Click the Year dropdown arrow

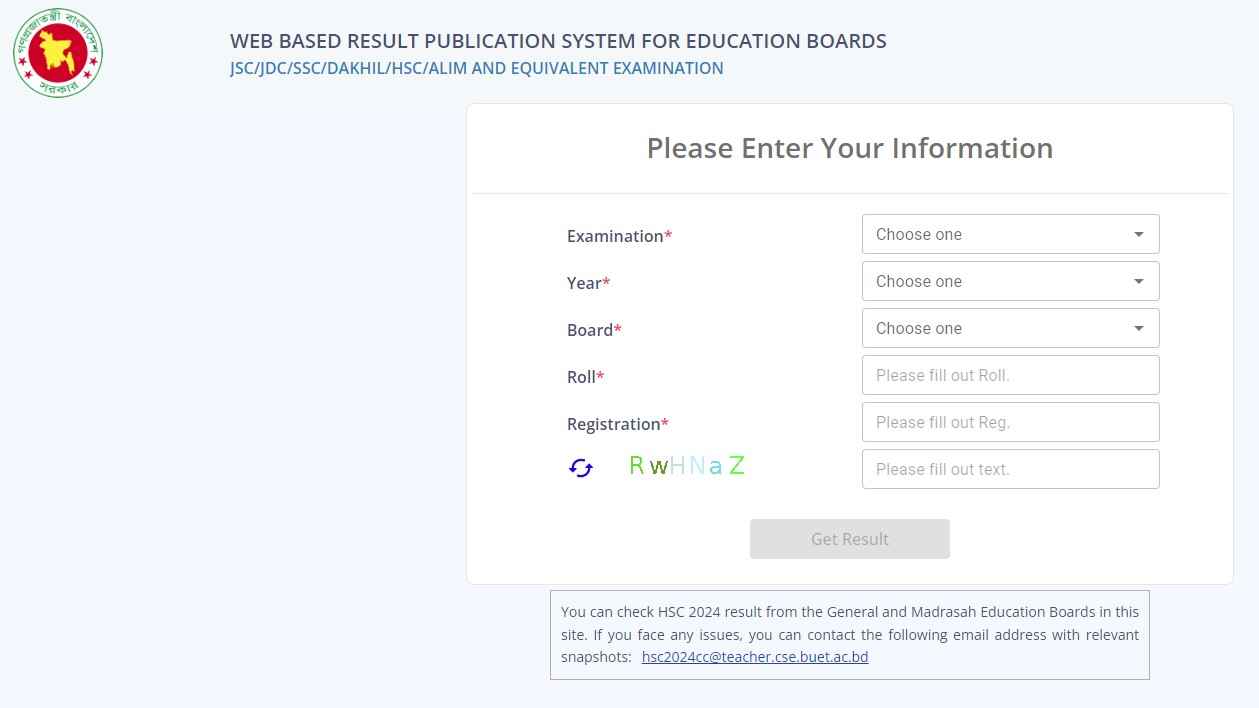coord(1138,281)
